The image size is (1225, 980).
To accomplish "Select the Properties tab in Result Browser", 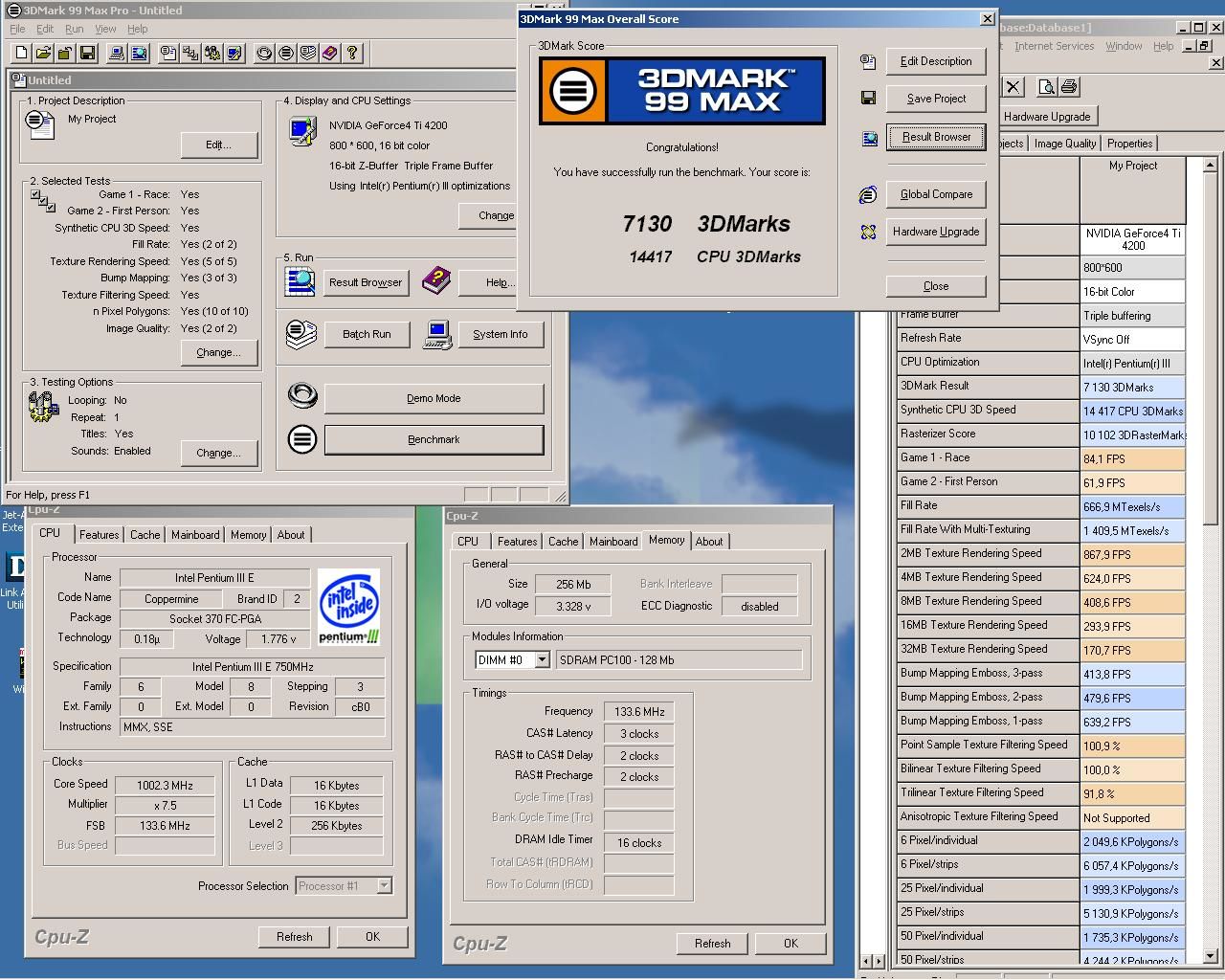I will (x=1130, y=144).
